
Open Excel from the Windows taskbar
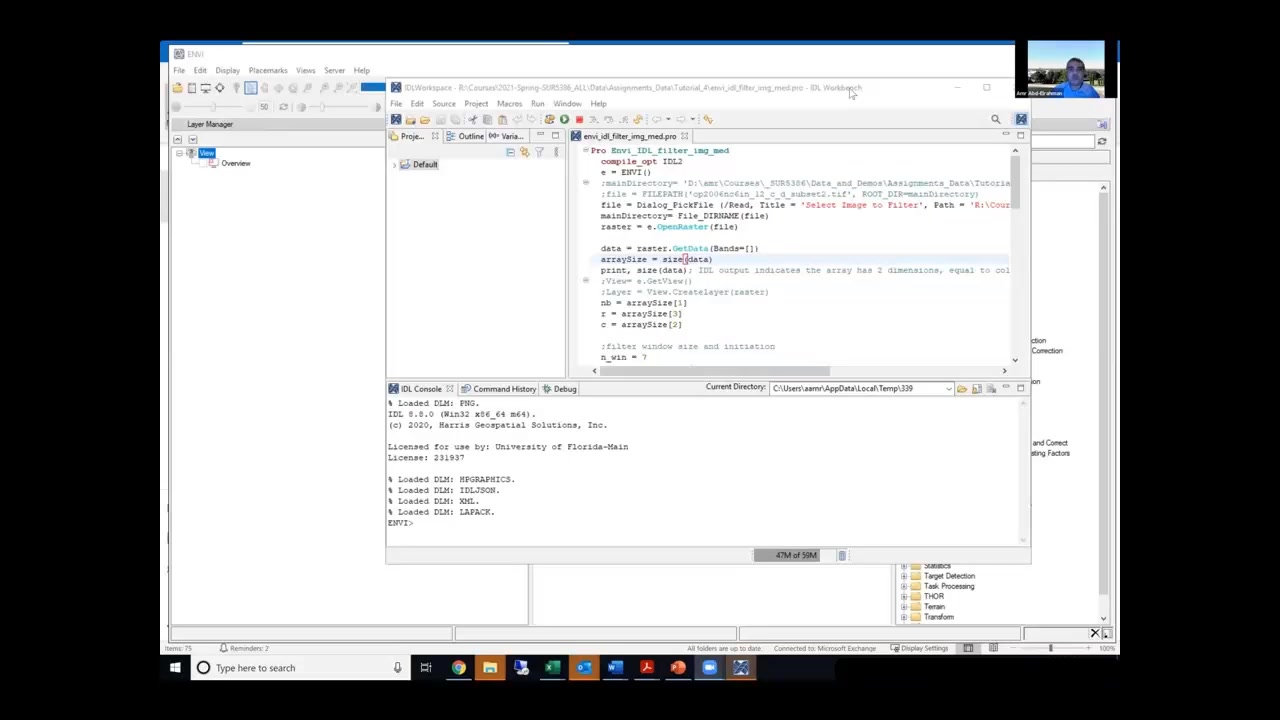point(552,668)
